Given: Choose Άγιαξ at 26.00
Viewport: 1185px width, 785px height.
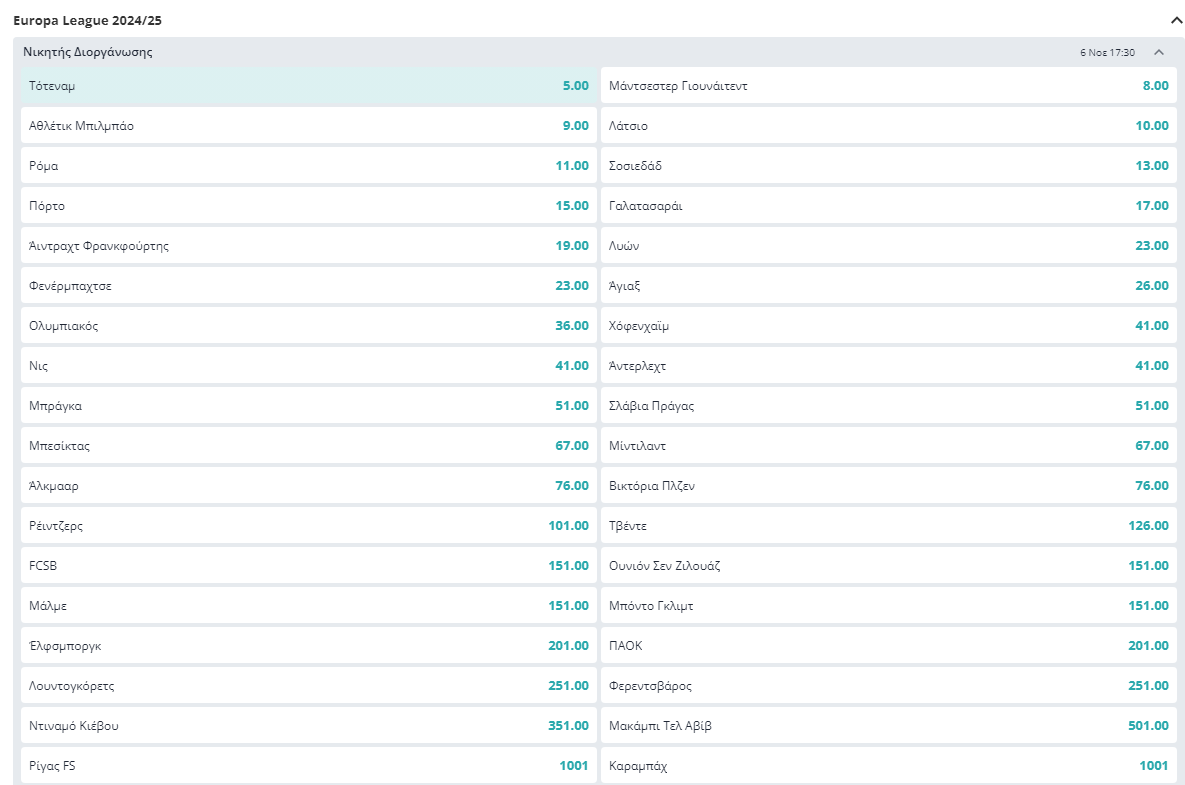Looking at the screenshot, I should tap(889, 286).
